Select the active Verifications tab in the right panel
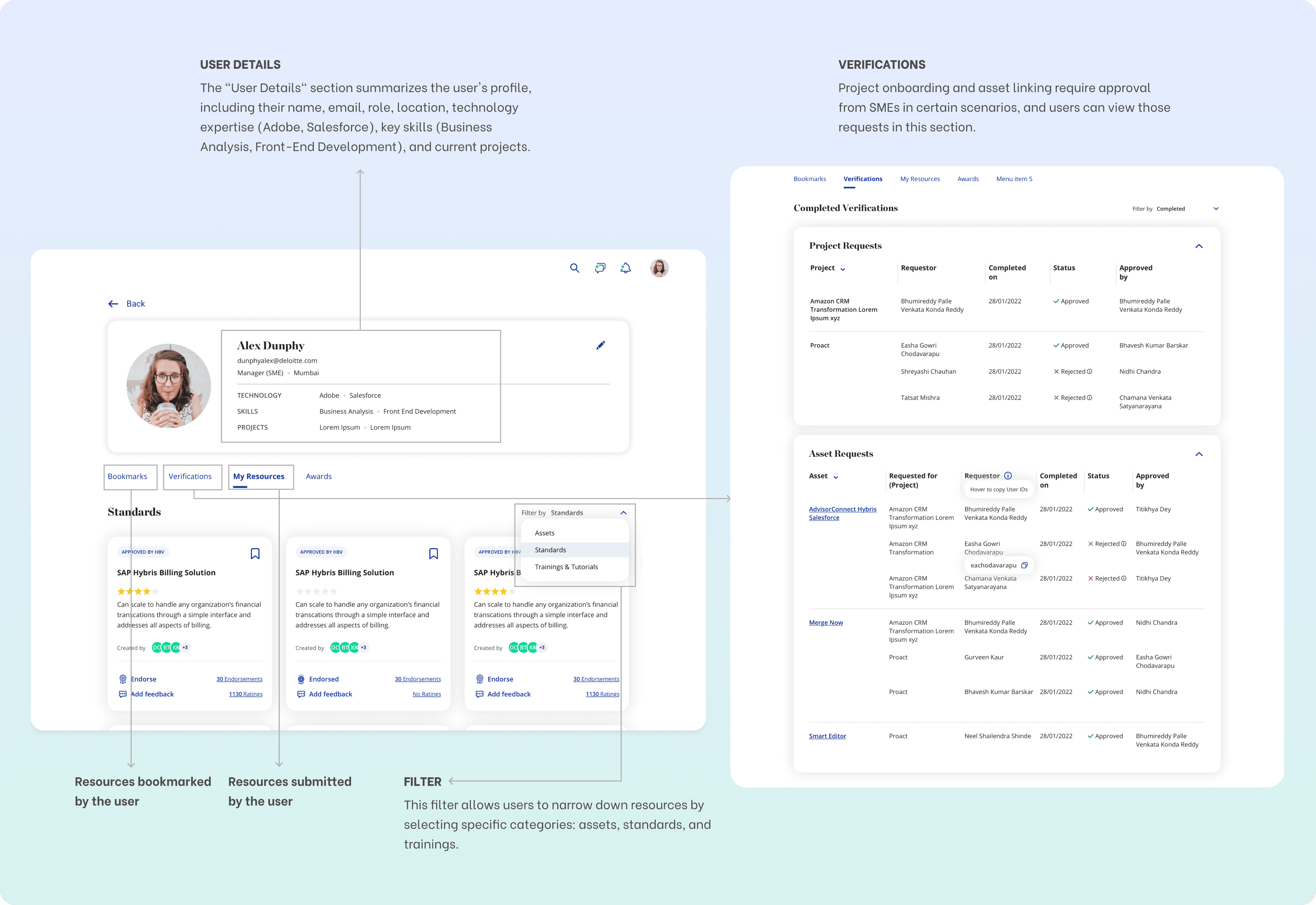The image size is (1316, 905). (863, 179)
